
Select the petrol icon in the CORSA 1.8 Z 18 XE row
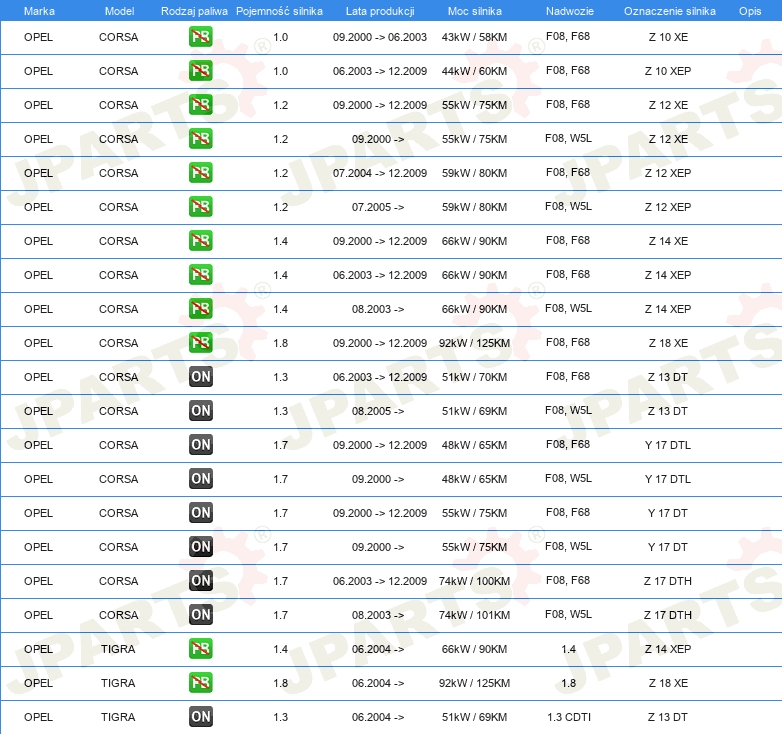(x=200, y=343)
